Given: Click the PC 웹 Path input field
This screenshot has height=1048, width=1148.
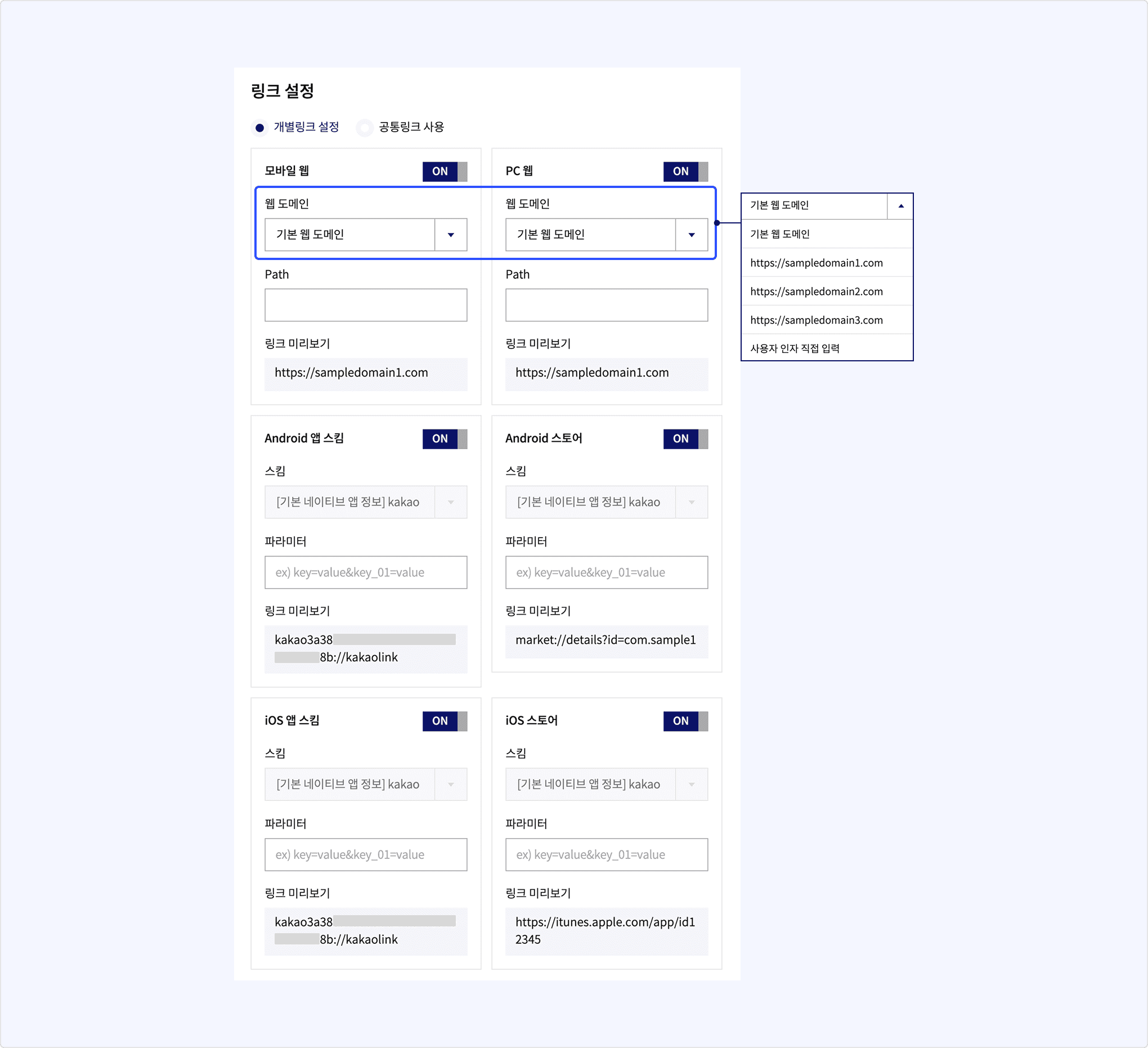Looking at the screenshot, I should (607, 305).
